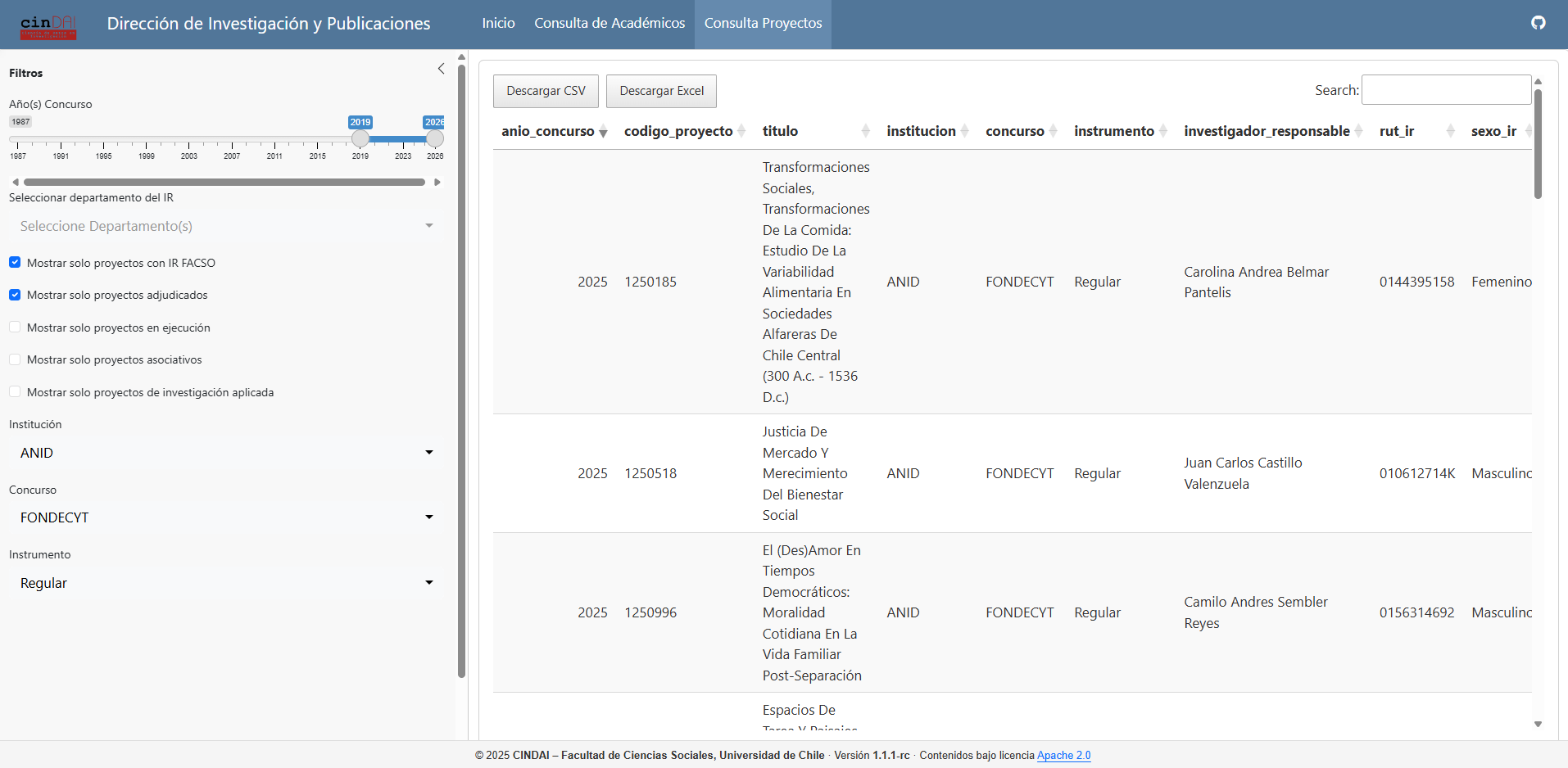Sort table by codigo_proyecto sort icon
Viewport: 1568px width, 768px height.
[741, 131]
